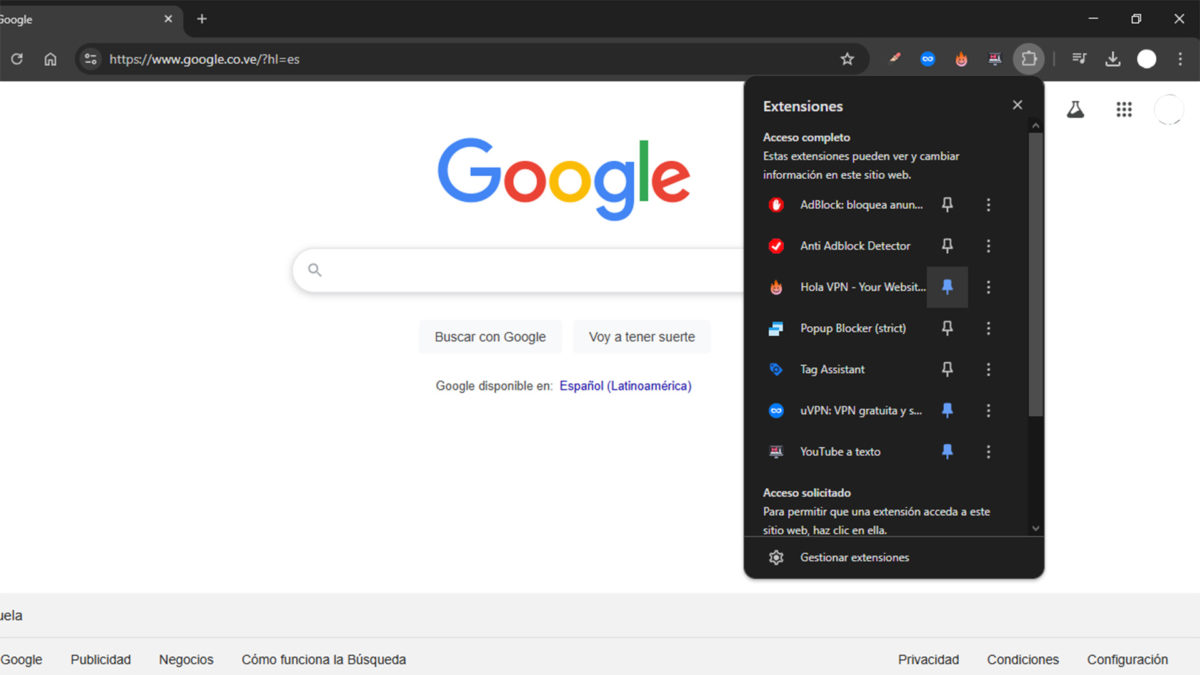Click the Hola VPN toolbar icon

tap(961, 58)
